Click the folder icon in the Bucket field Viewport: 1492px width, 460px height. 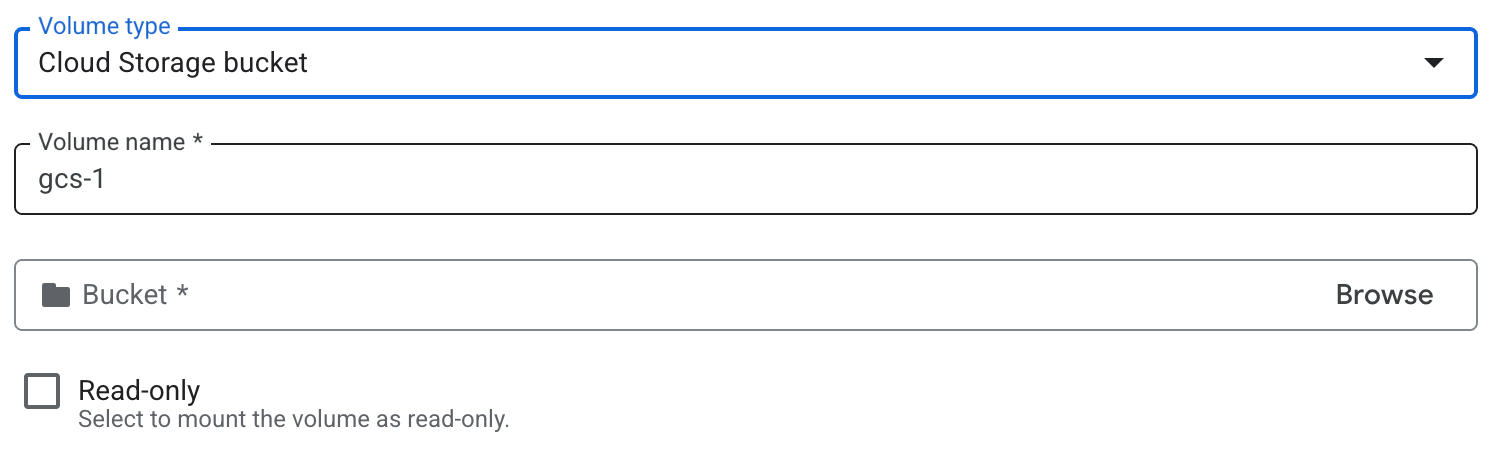coord(56,295)
